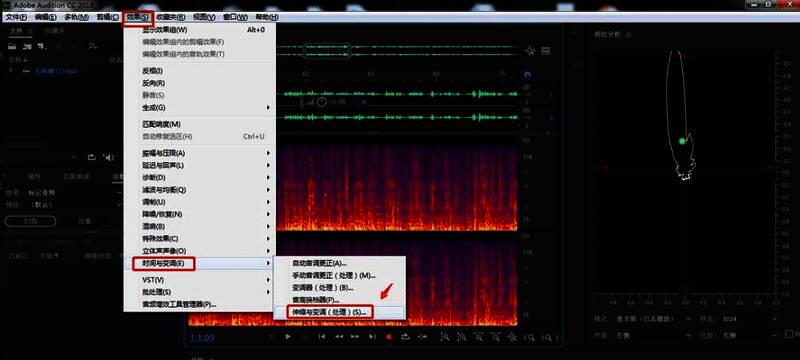Click the 扫描 button in diagnostics panel

pos(30,221)
